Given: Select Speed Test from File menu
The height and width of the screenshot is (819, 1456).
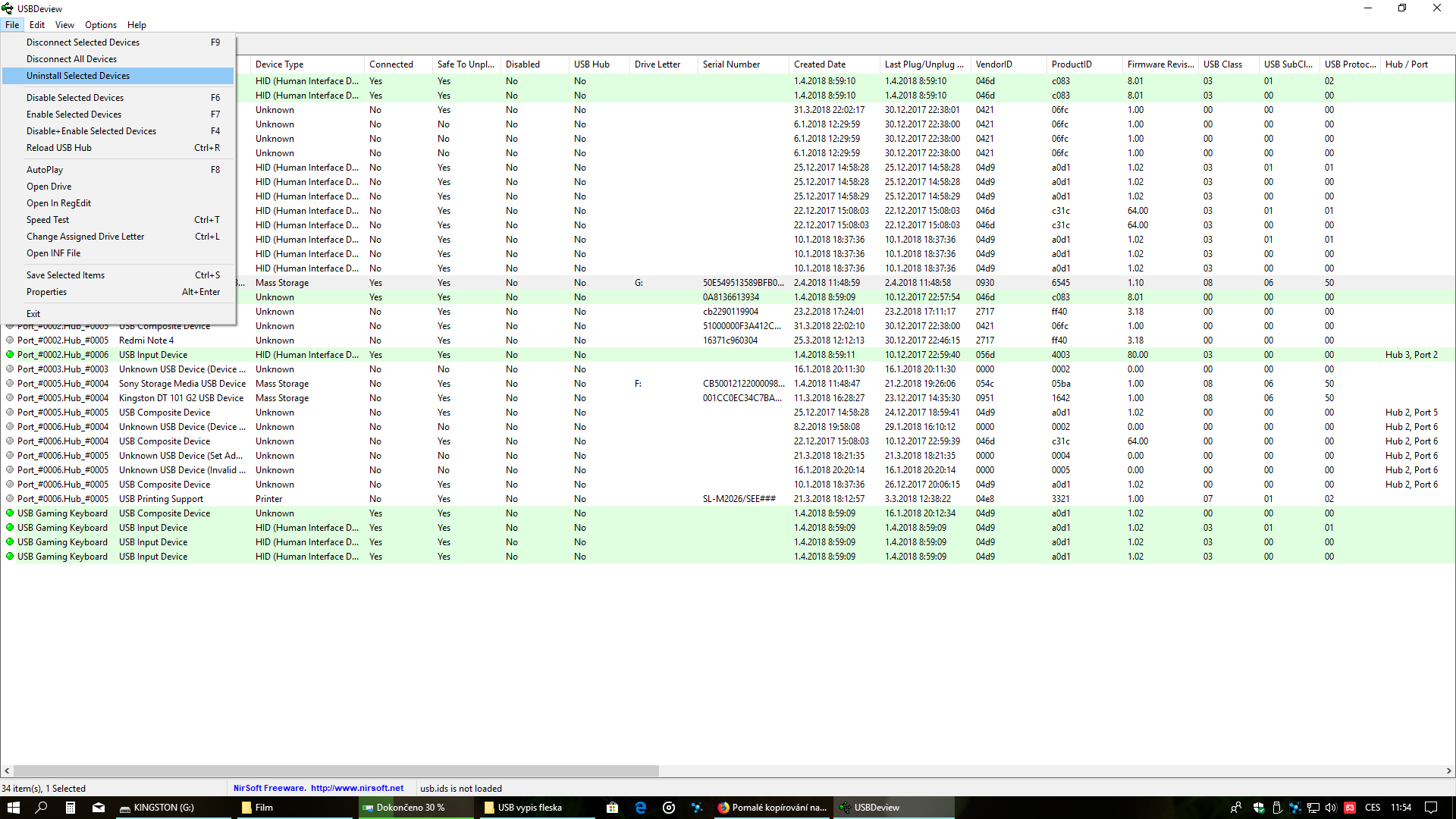Looking at the screenshot, I should pyautogui.click(x=48, y=220).
